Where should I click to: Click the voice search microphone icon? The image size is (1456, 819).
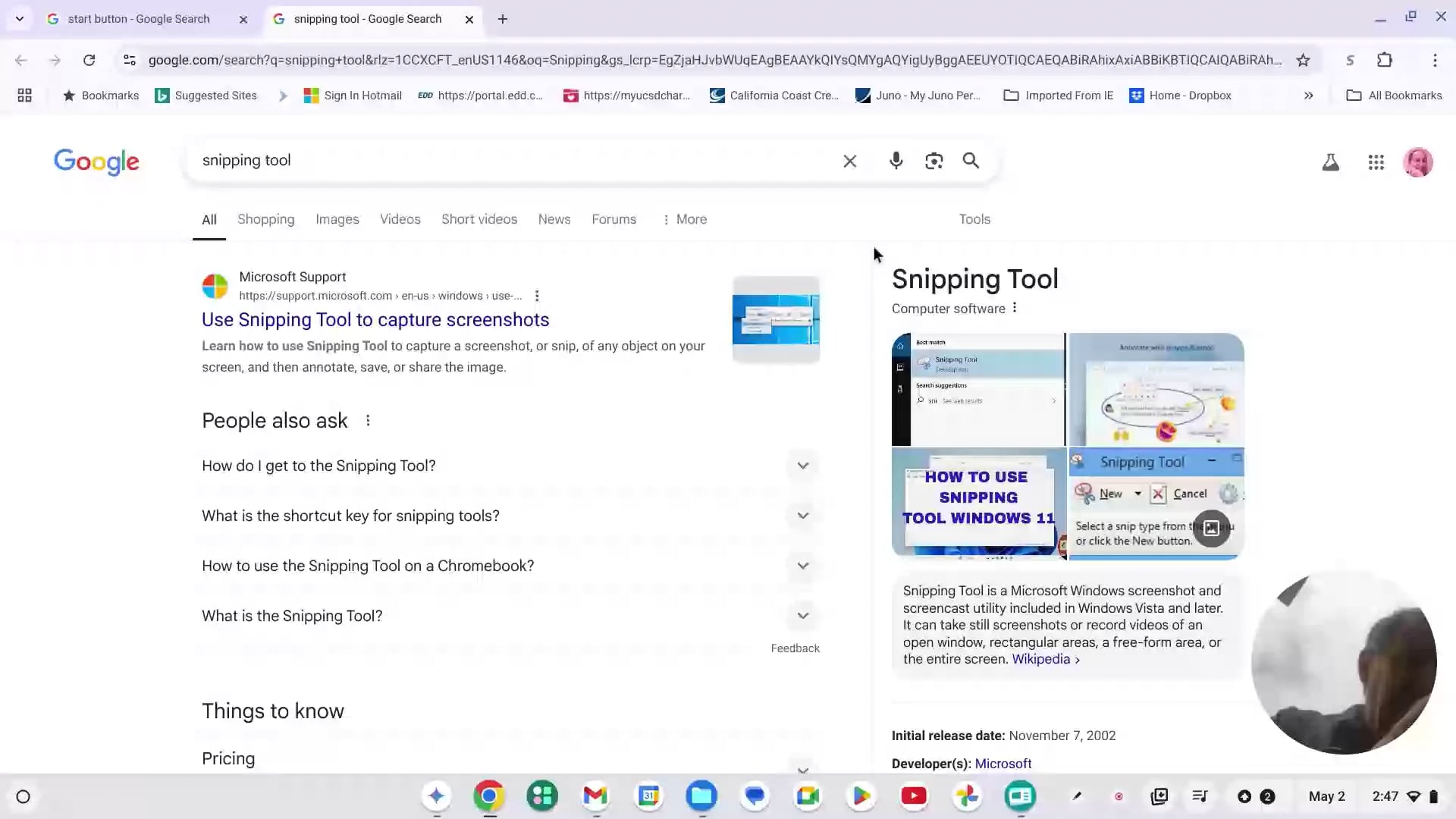click(x=896, y=161)
